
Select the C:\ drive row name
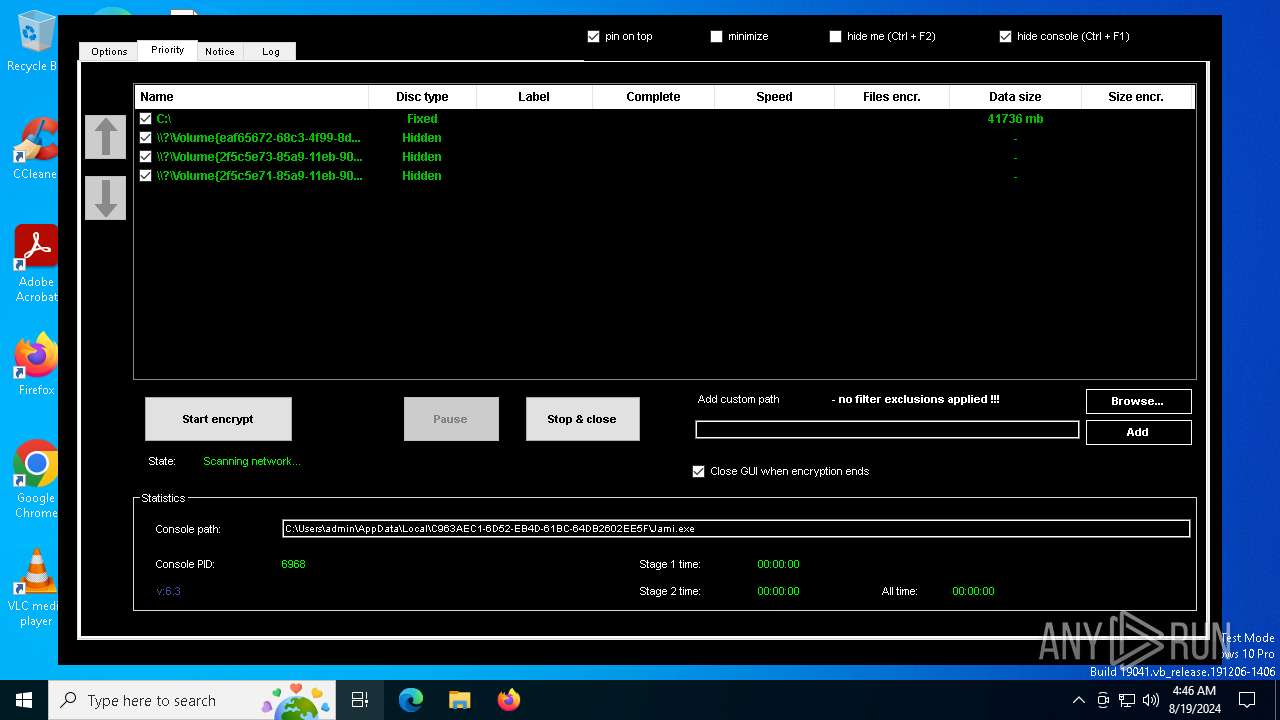click(164, 118)
